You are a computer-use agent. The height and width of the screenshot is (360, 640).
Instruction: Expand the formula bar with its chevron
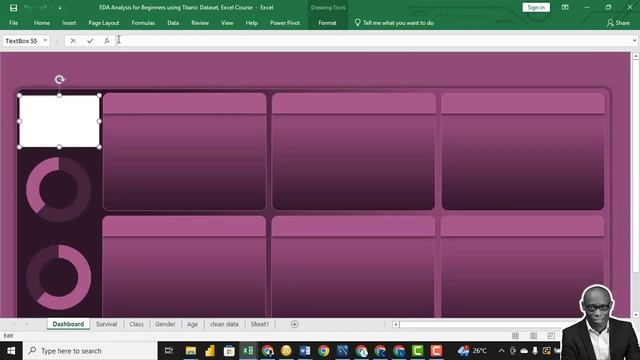coord(634,41)
